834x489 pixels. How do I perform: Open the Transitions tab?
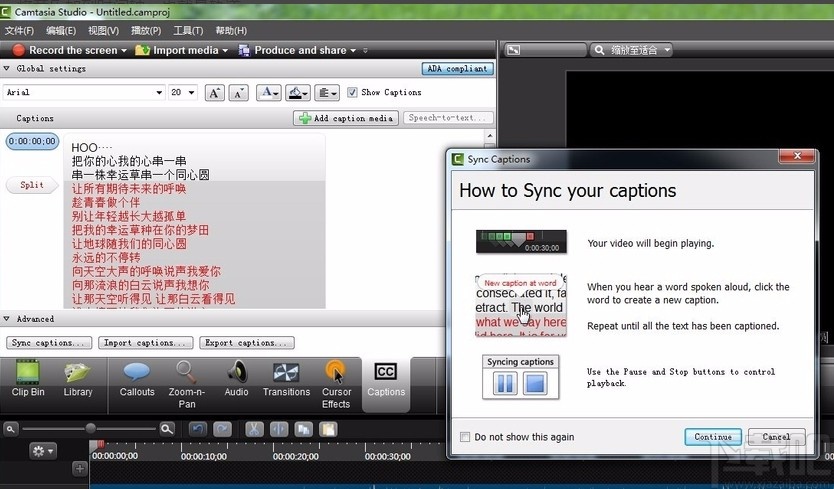(x=286, y=379)
